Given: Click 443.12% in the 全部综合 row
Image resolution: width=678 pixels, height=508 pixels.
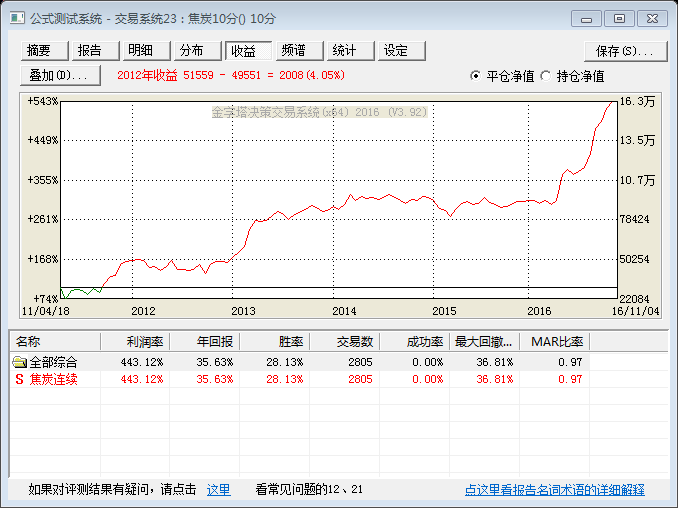Looking at the screenshot, I should tap(142, 362).
